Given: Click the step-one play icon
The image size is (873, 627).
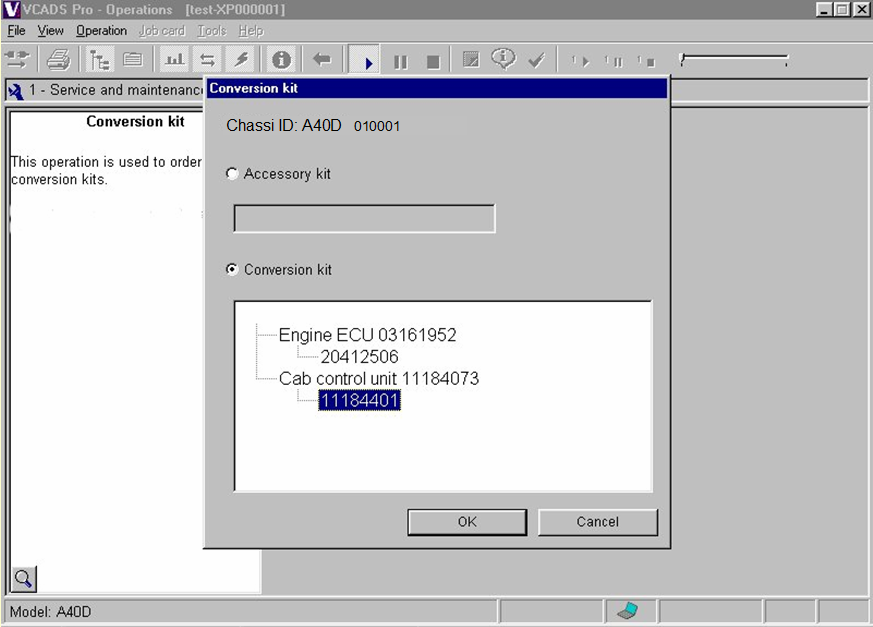Looking at the screenshot, I should click(x=580, y=61).
